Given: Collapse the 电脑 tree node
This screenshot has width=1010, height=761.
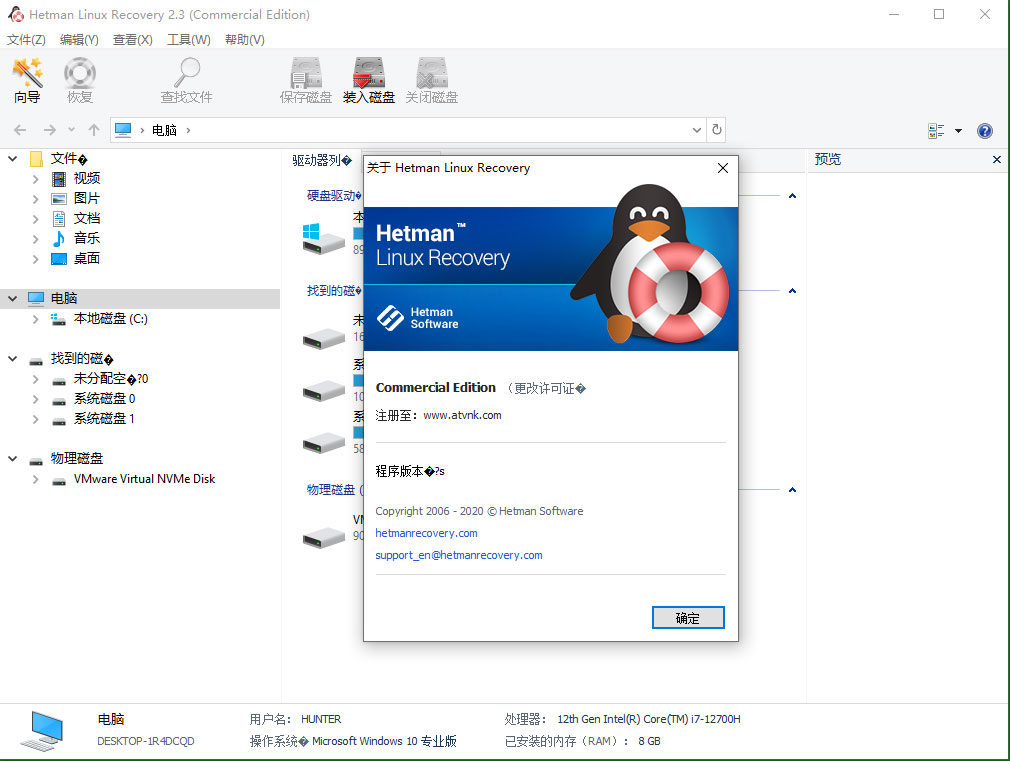Looking at the screenshot, I should tap(12, 298).
